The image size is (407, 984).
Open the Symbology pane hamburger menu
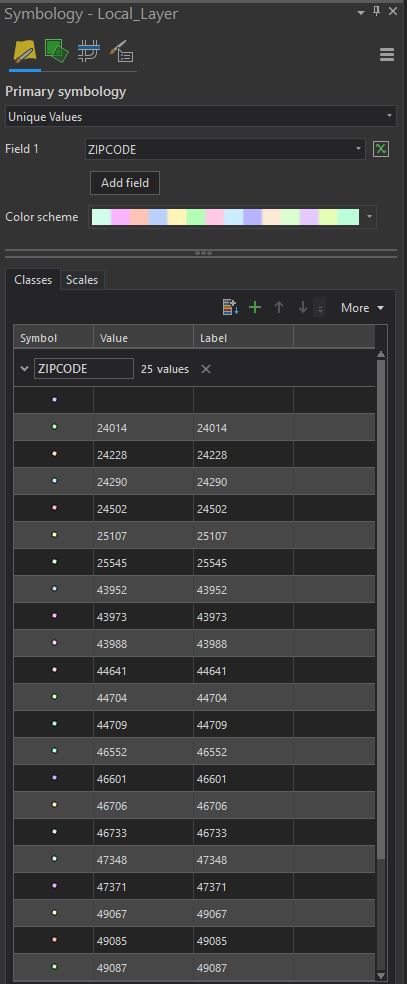point(387,55)
